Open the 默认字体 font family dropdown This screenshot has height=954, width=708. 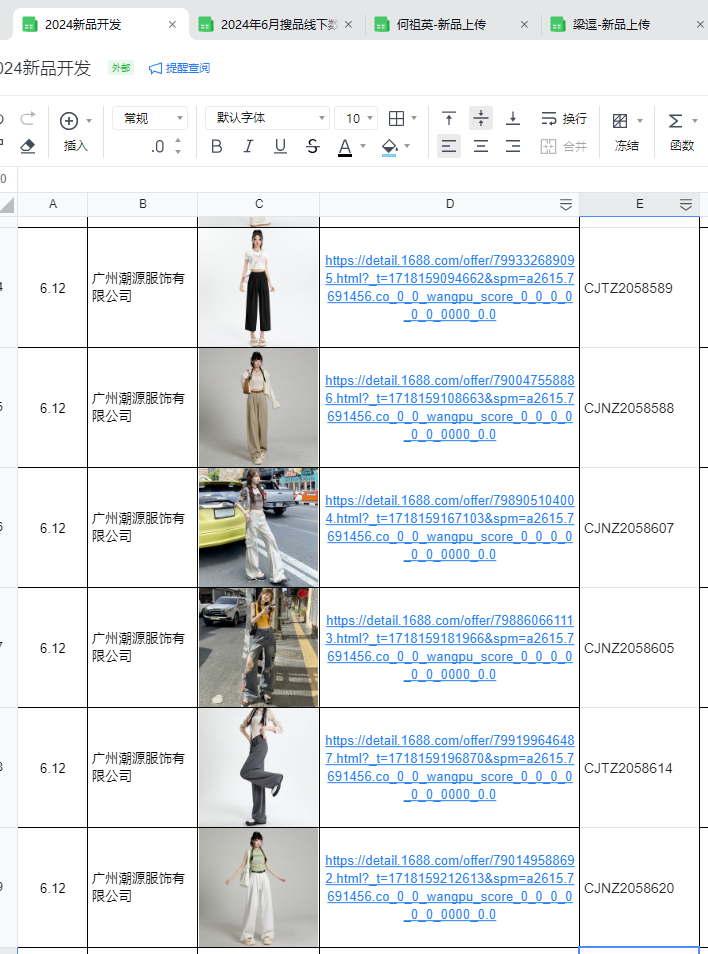click(x=267, y=118)
